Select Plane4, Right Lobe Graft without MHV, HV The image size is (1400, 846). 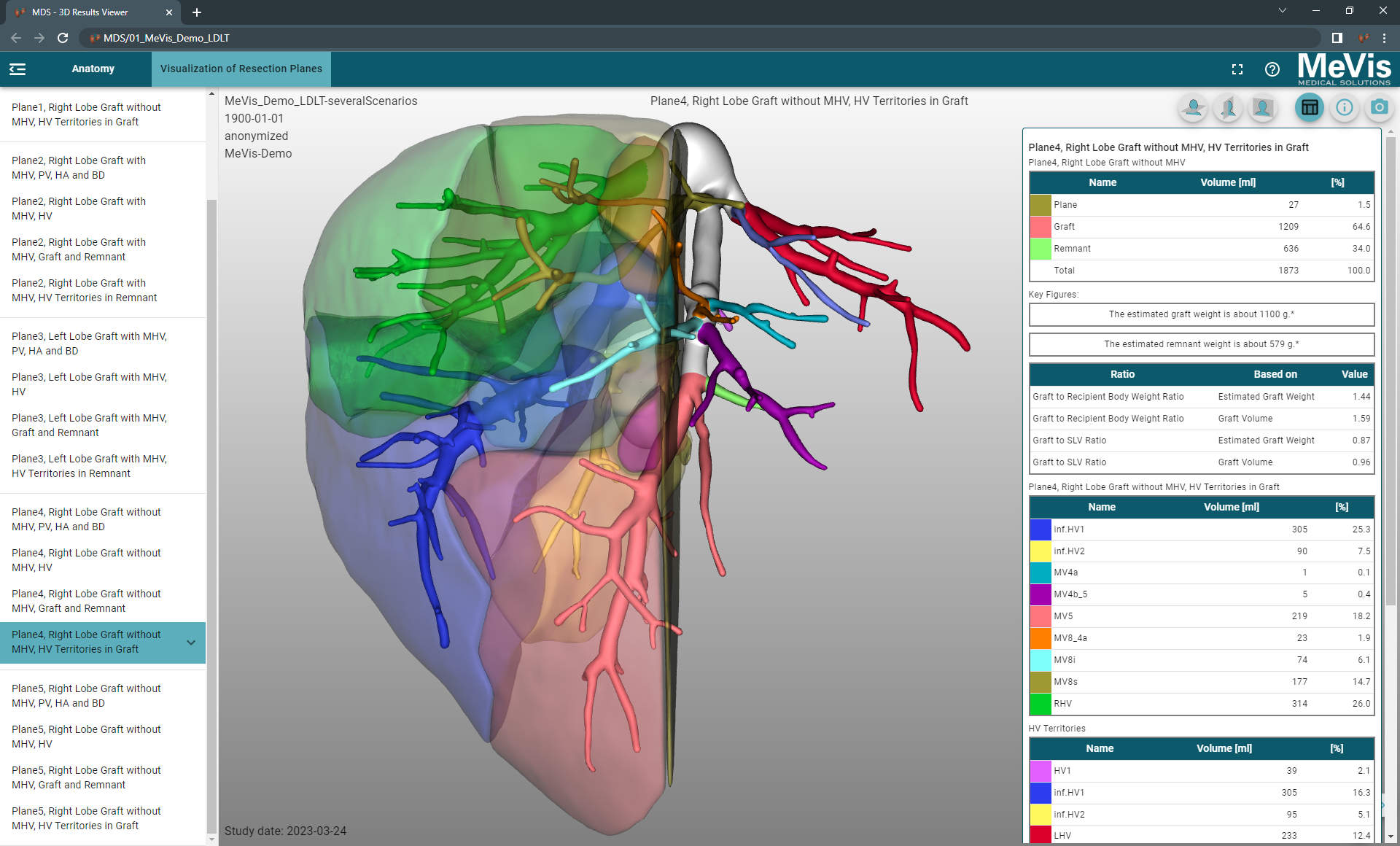click(103, 560)
